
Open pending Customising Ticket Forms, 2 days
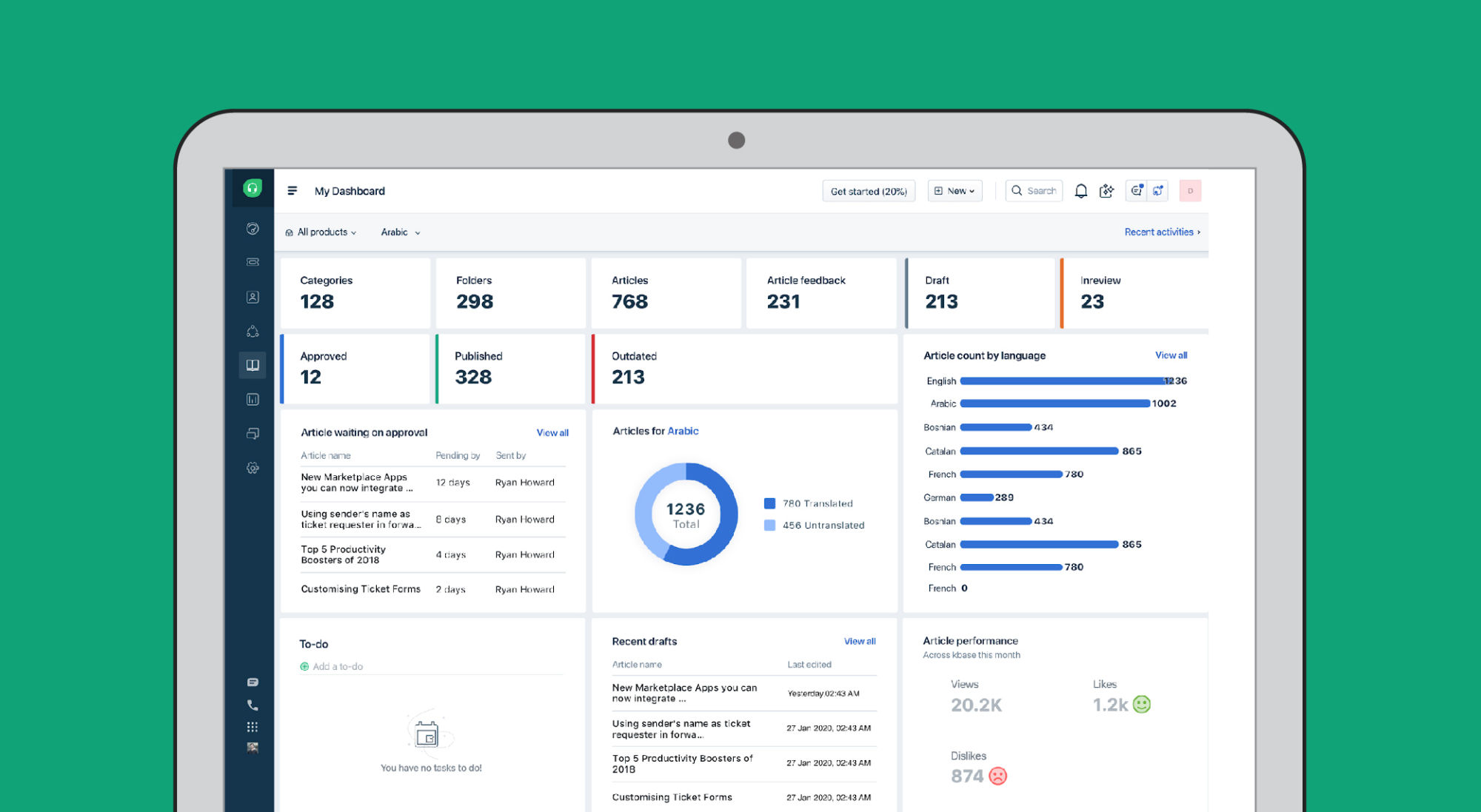pyautogui.click(x=433, y=590)
